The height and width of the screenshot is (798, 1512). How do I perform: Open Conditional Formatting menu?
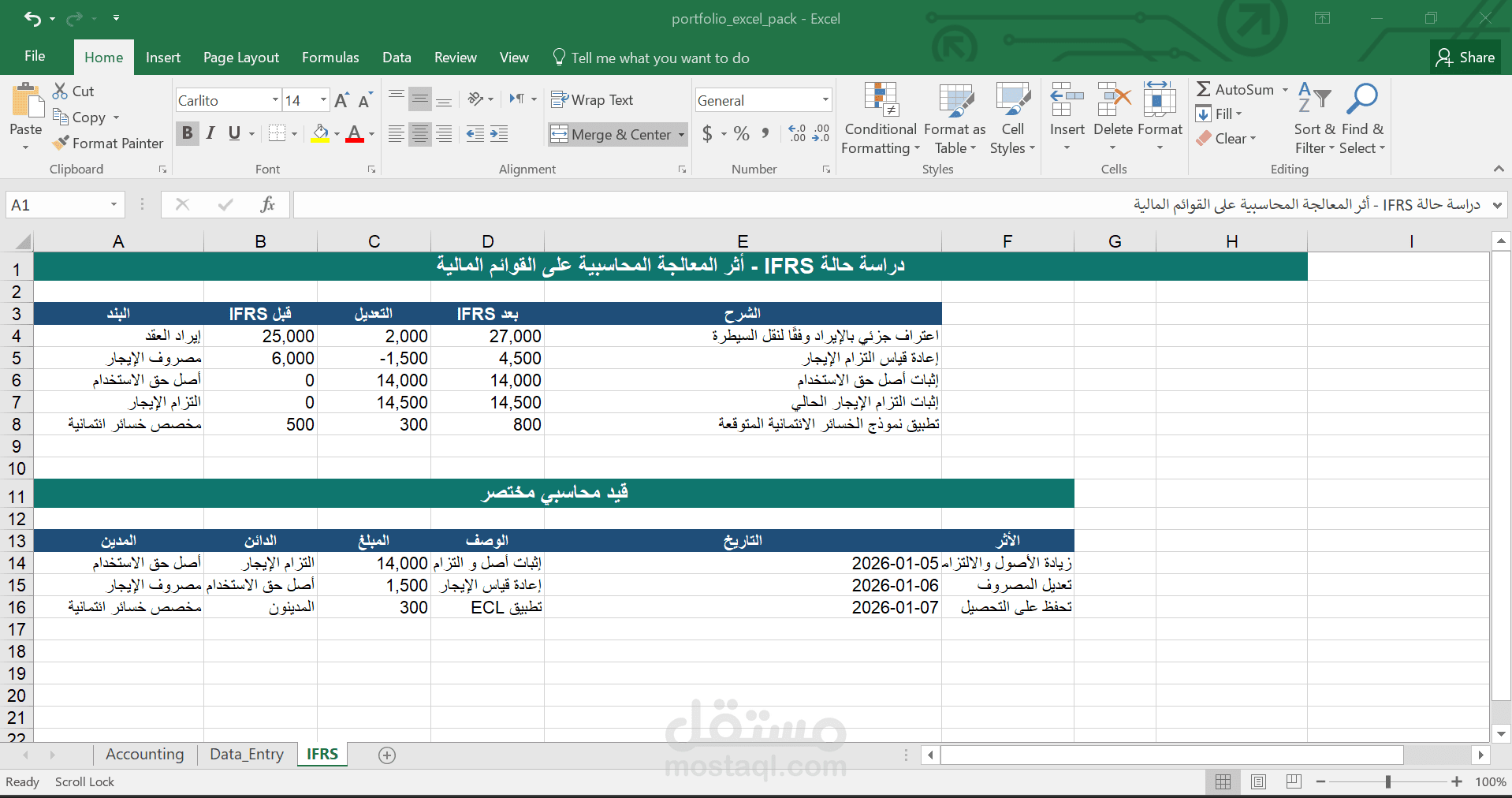point(881,119)
